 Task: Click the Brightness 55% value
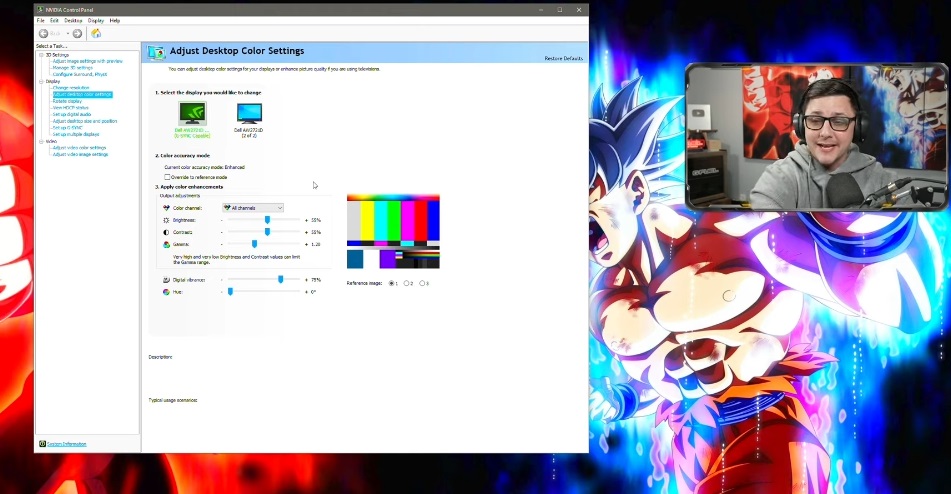pyautogui.click(x=315, y=220)
